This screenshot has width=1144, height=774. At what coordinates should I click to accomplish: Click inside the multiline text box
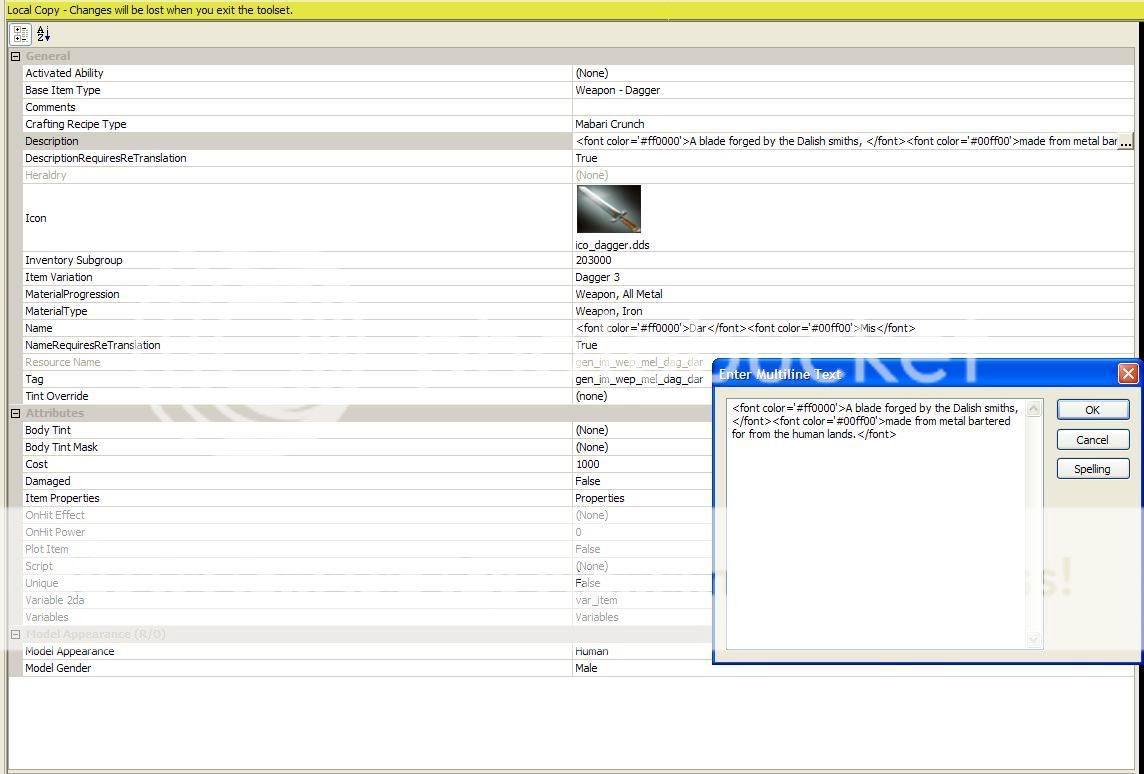(875, 540)
